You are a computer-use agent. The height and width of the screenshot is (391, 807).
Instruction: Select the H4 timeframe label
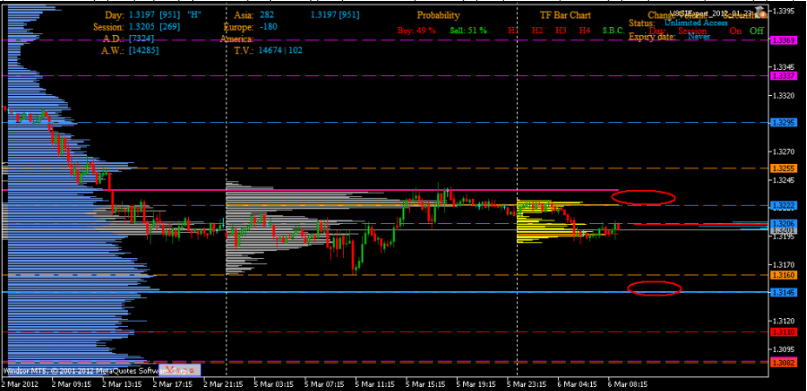(584, 30)
